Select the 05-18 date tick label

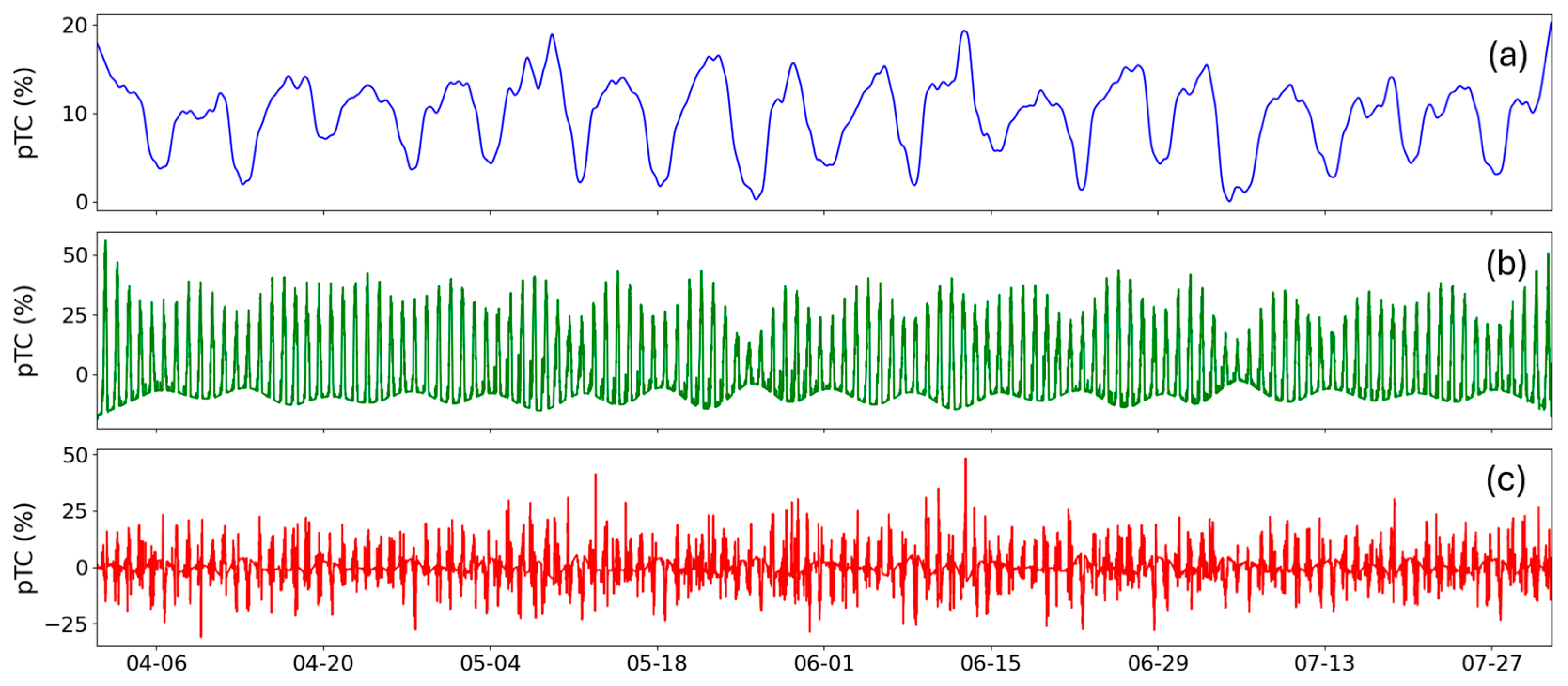point(657,663)
